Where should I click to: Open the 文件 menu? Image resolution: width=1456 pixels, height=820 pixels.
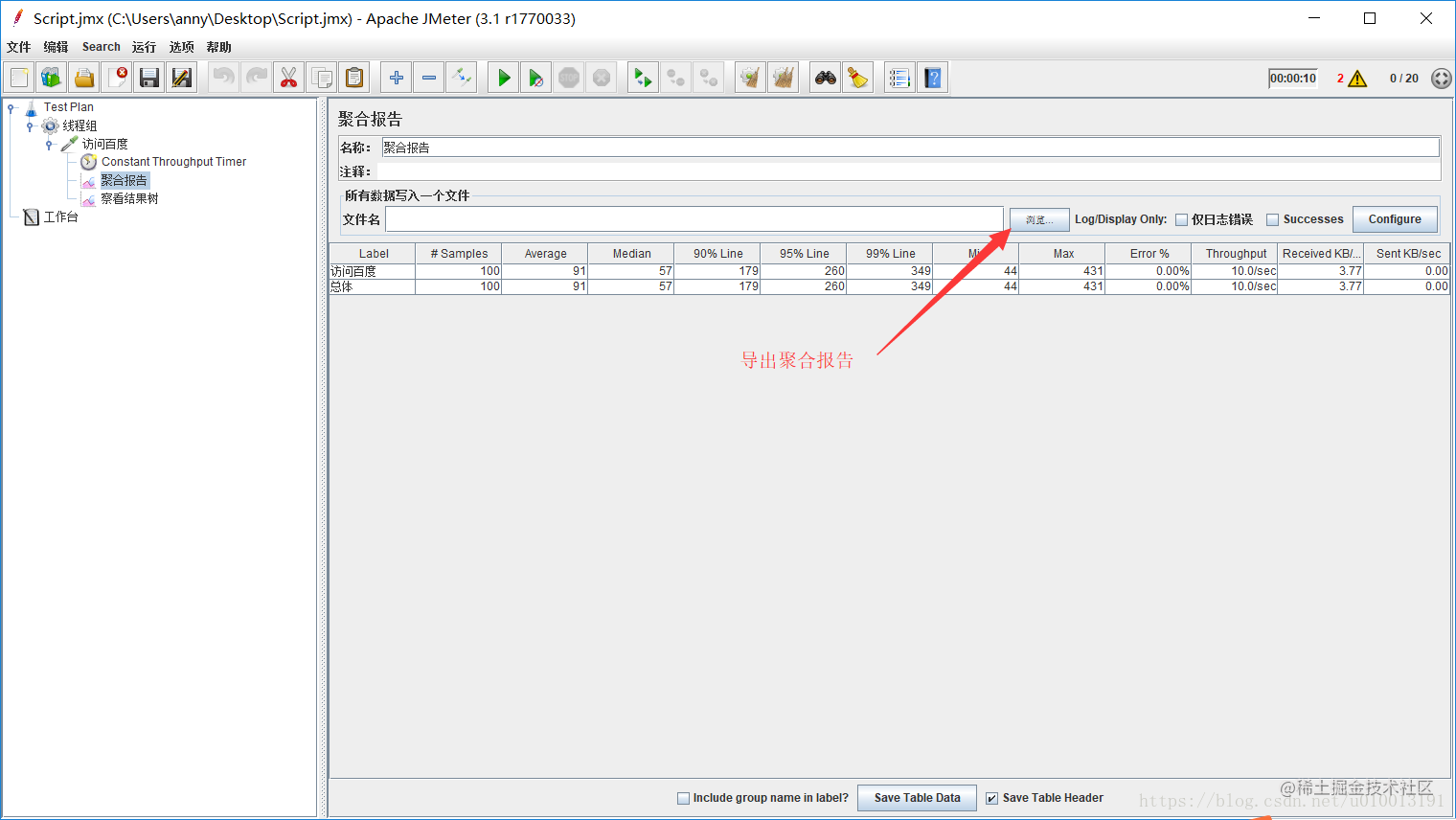pos(19,47)
